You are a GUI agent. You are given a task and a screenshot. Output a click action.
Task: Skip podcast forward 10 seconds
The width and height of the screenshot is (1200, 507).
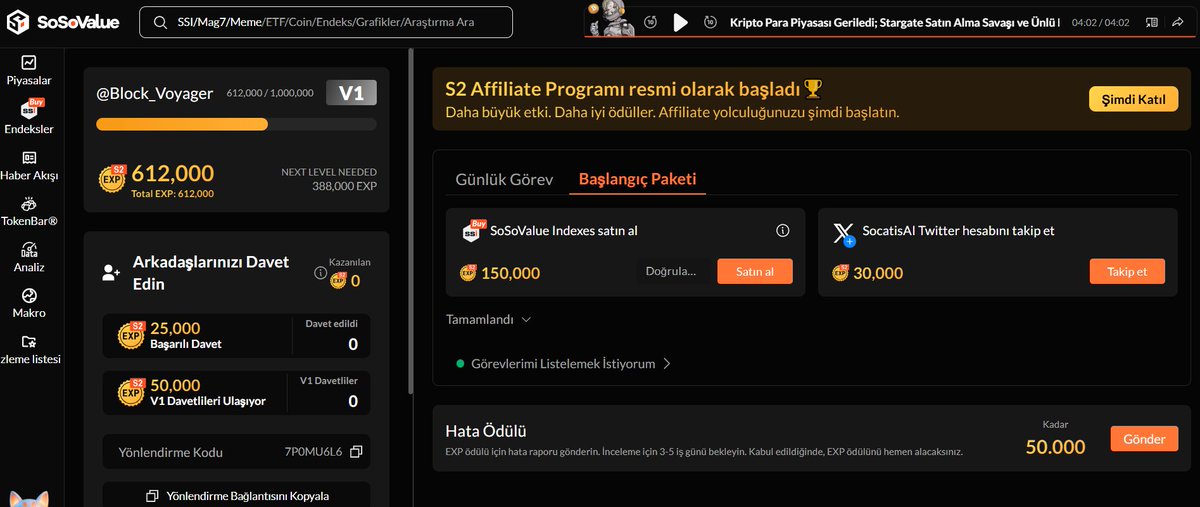pos(710,22)
